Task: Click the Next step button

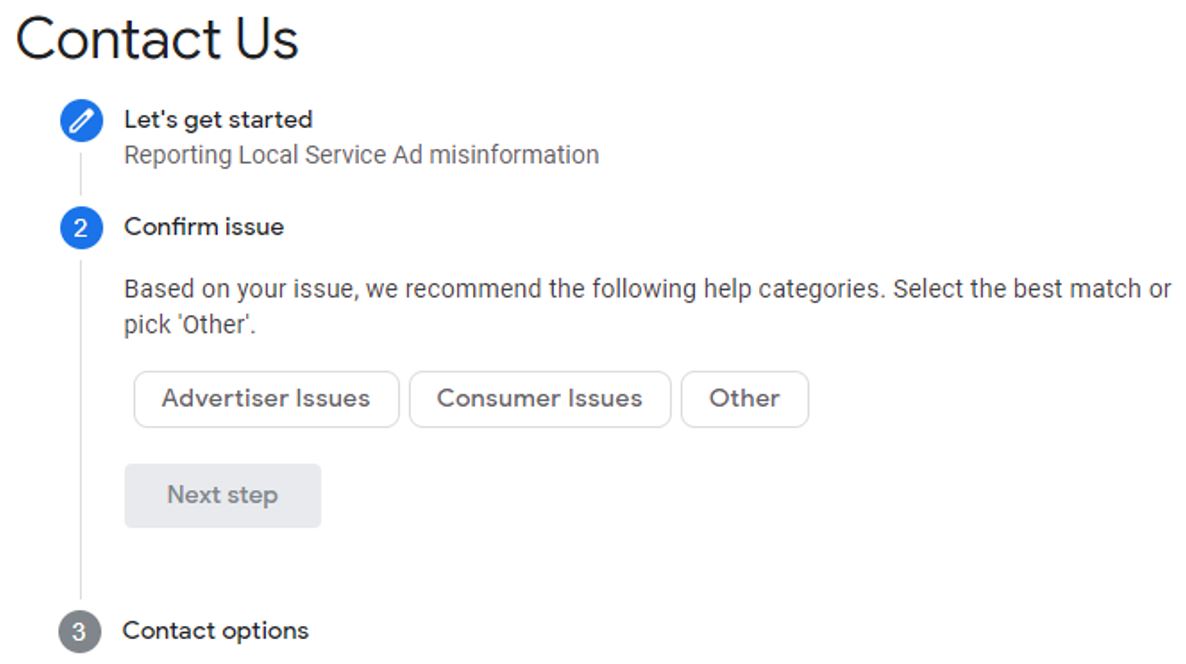Action: [223, 495]
